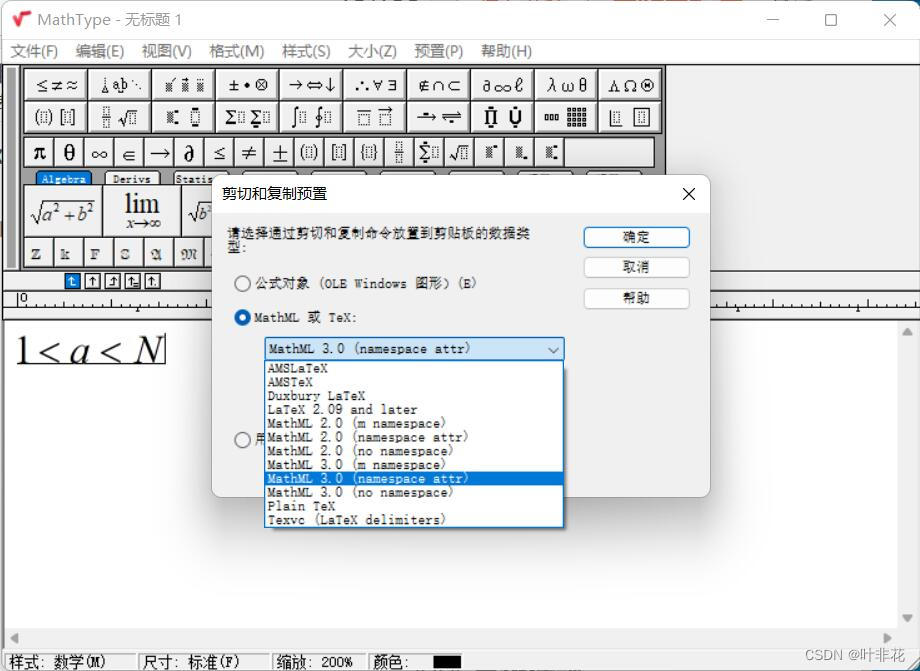Open the integral templates palette (∫ ∮)
Image resolution: width=920 pixels, height=671 pixels.
pos(312,117)
